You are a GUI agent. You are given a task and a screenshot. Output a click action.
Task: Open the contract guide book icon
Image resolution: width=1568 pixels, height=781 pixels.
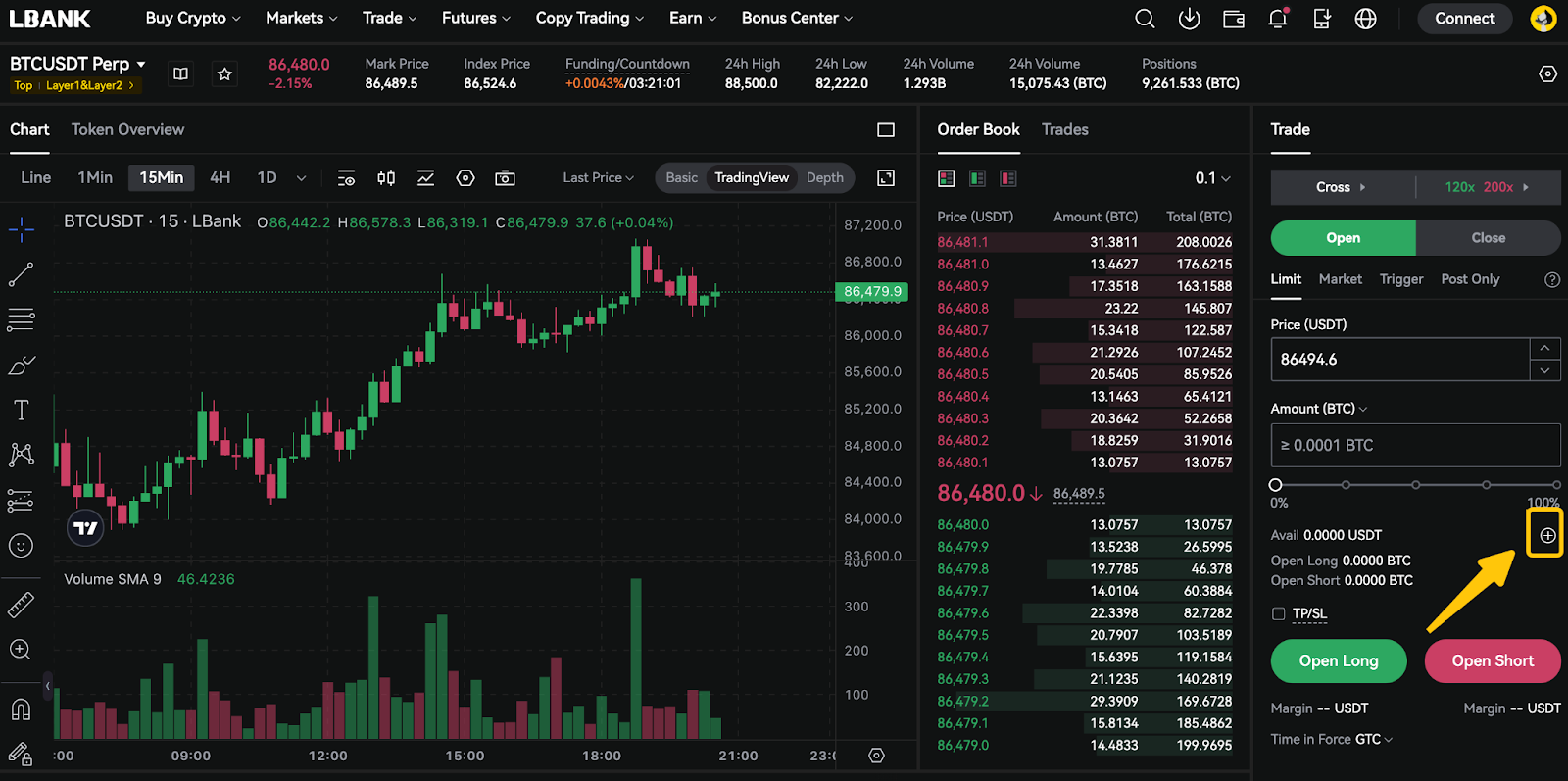[x=180, y=73]
